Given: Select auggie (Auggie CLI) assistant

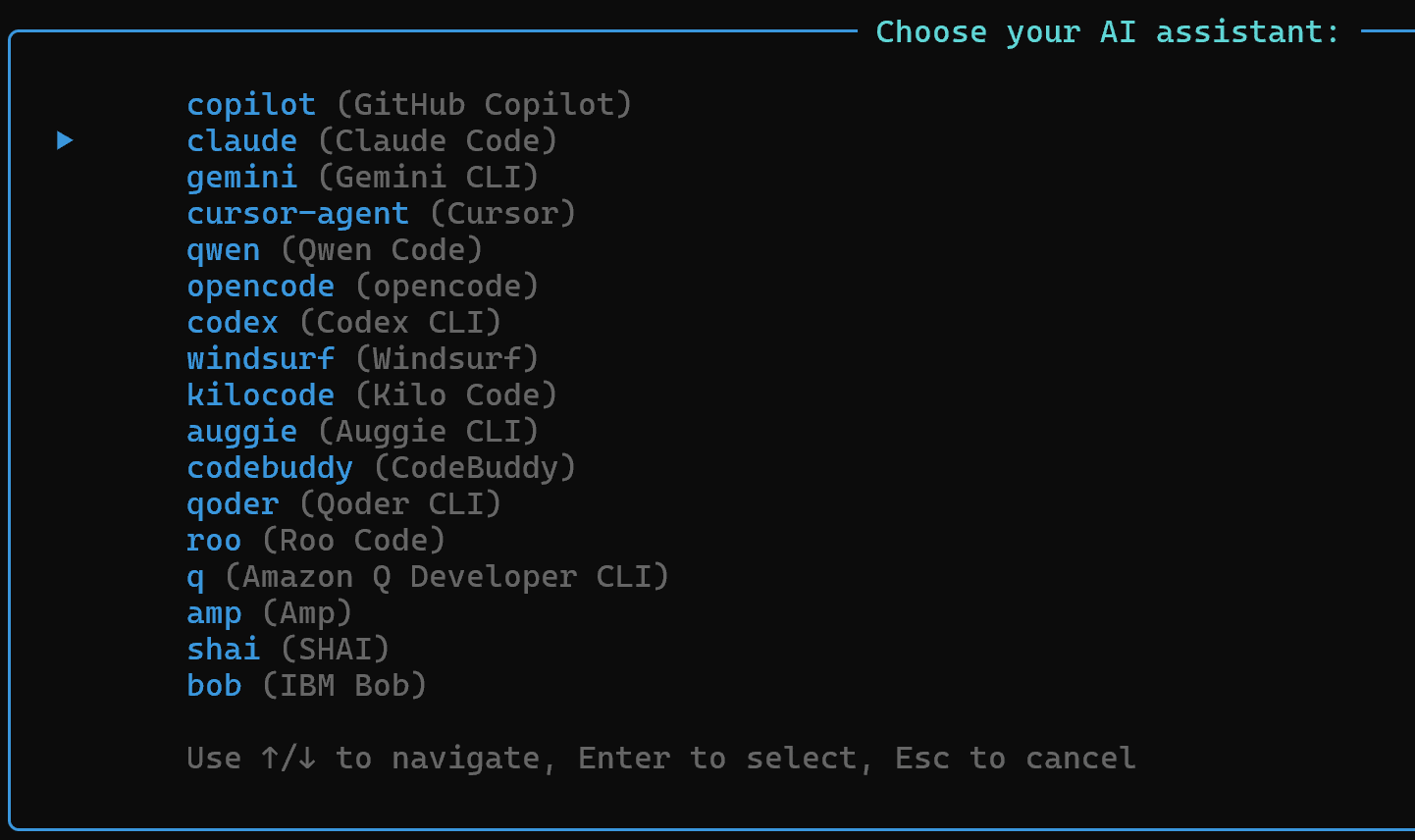Looking at the screenshot, I should tap(362, 431).
